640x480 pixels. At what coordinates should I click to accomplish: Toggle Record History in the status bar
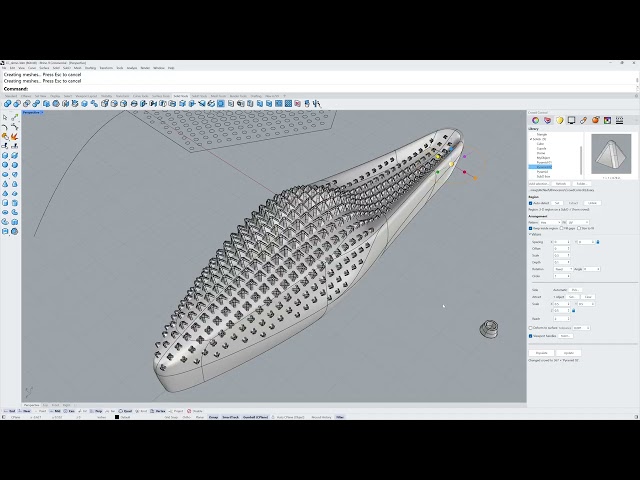[x=321, y=417]
